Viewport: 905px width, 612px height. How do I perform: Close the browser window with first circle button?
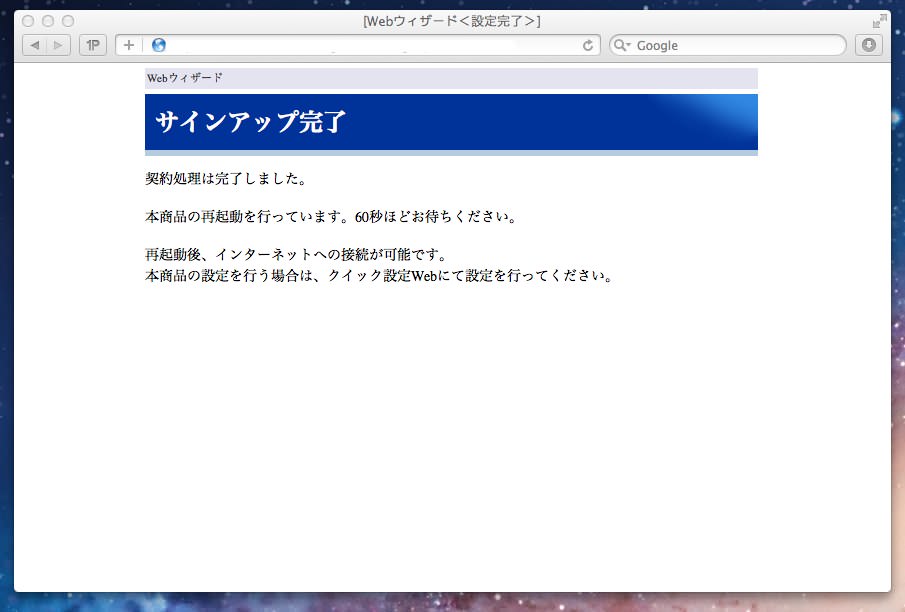click(x=28, y=21)
